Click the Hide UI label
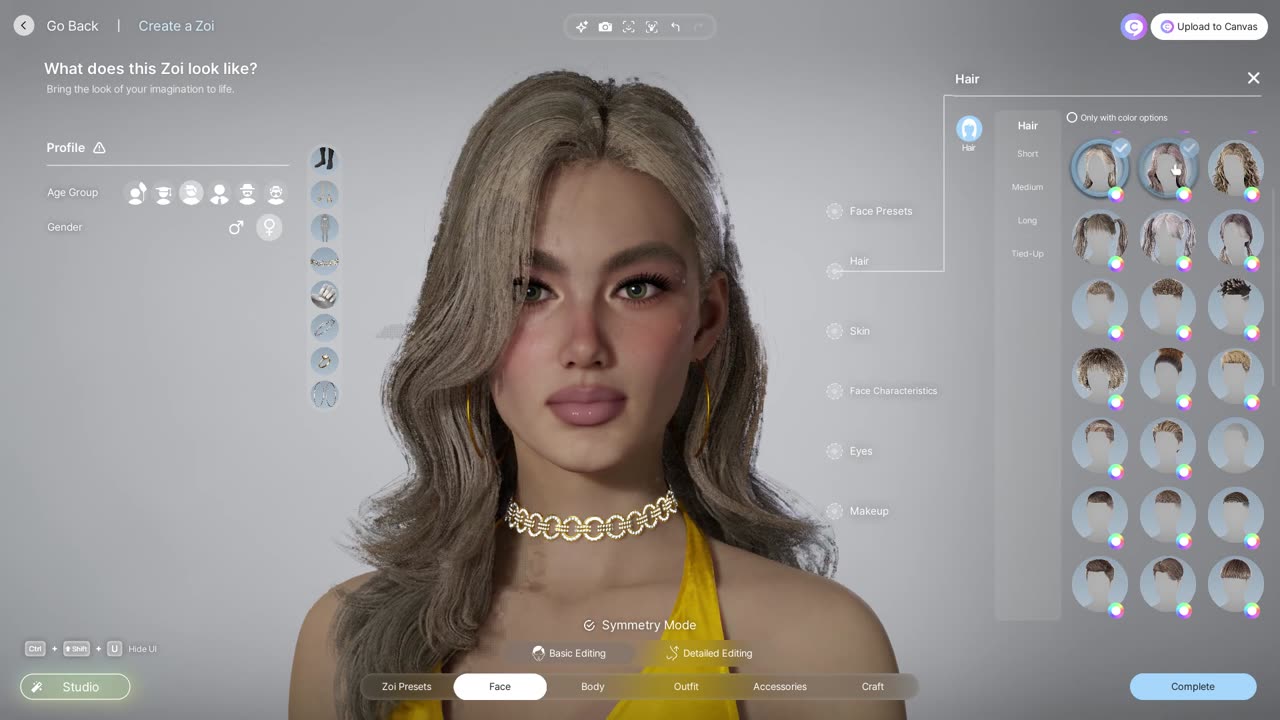The width and height of the screenshot is (1280, 720). [x=142, y=649]
